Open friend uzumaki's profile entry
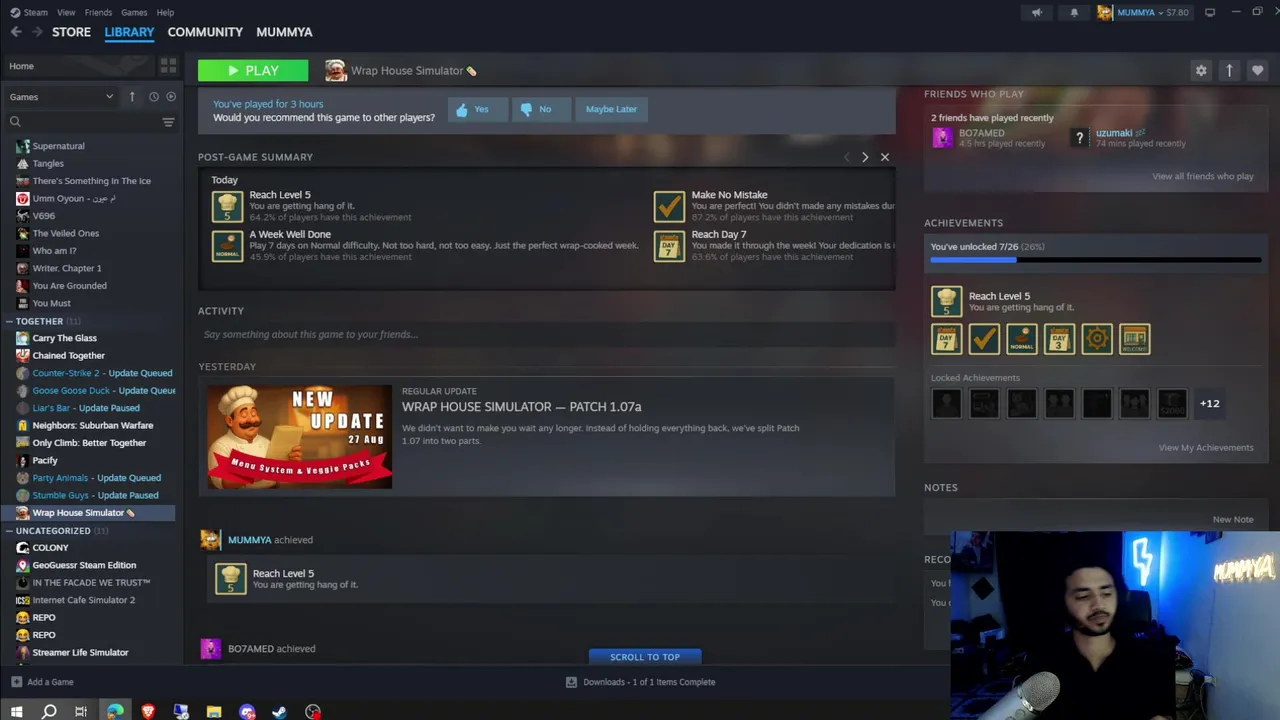1280x720 pixels. [x=1130, y=138]
